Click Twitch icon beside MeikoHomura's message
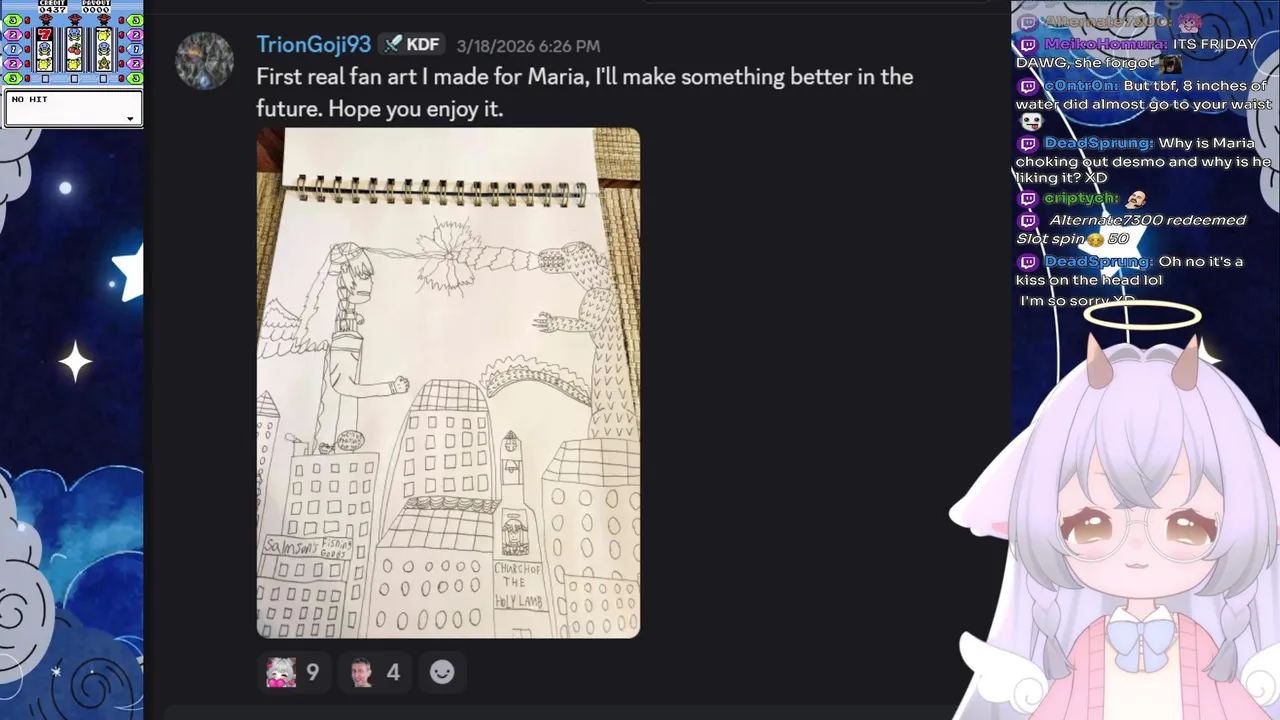This screenshot has height=720, width=1280. pyautogui.click(x=1028, y=45)
